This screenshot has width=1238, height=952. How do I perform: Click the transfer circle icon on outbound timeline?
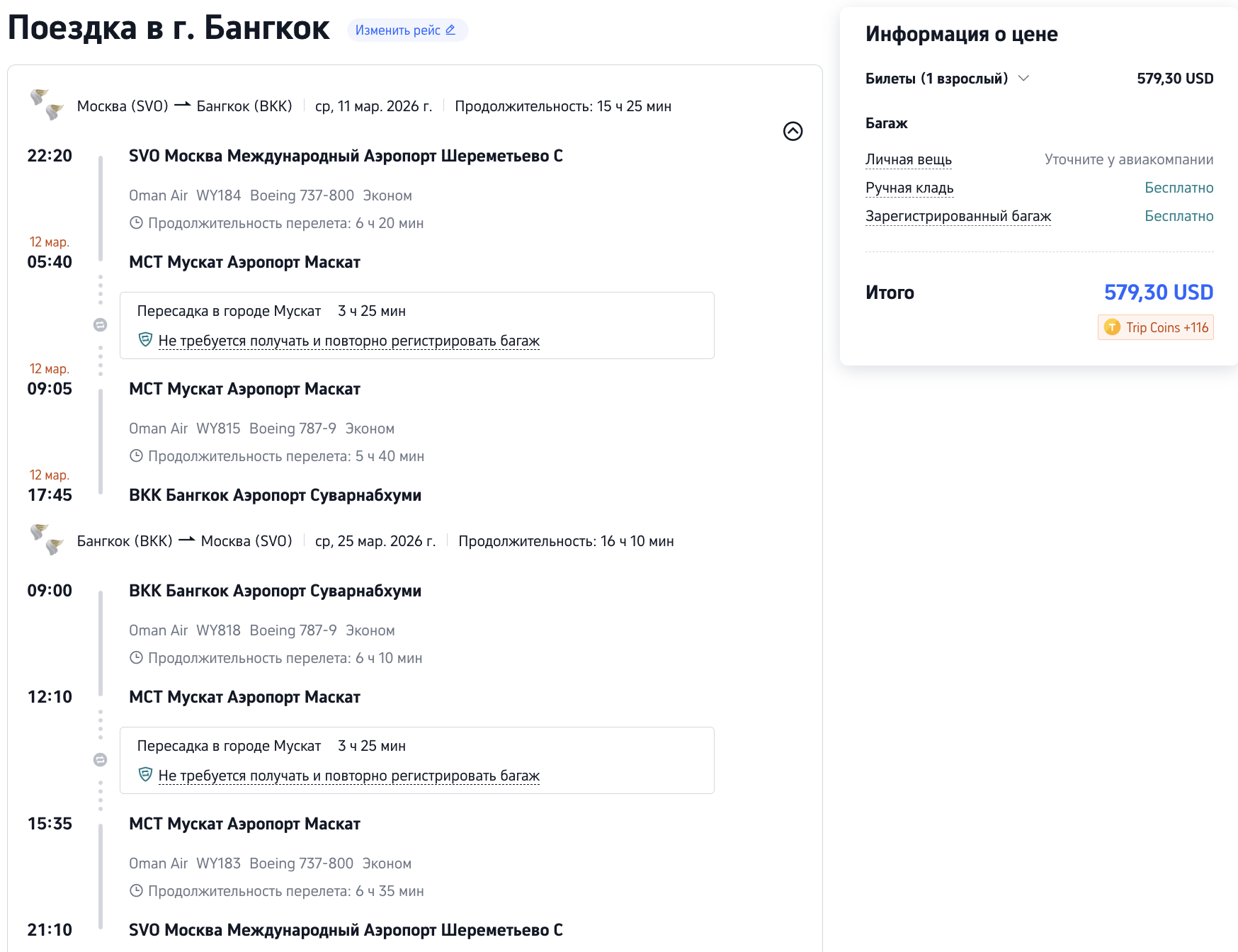coord(101,325)
